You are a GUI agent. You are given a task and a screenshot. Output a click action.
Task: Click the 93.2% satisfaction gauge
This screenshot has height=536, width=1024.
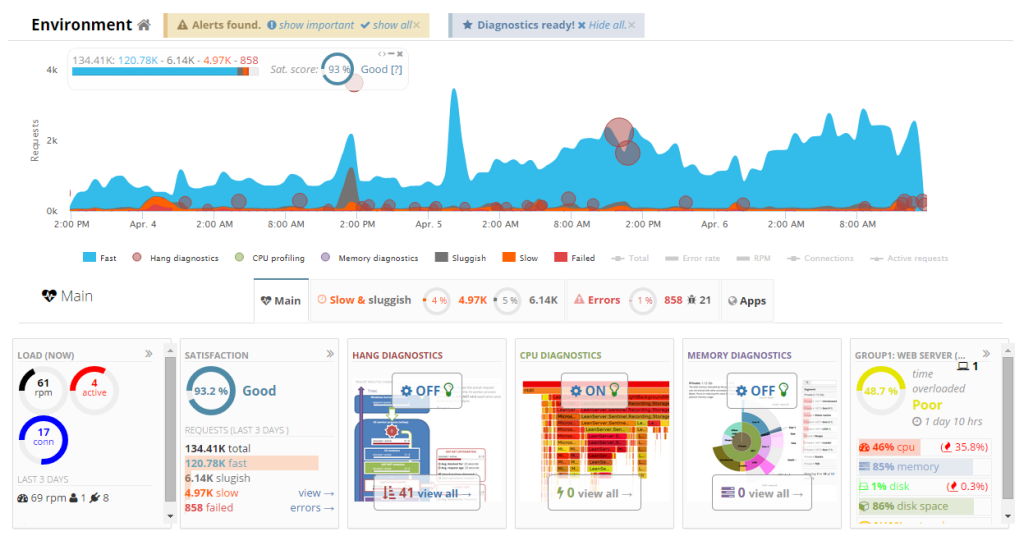[x=211, y=390]
